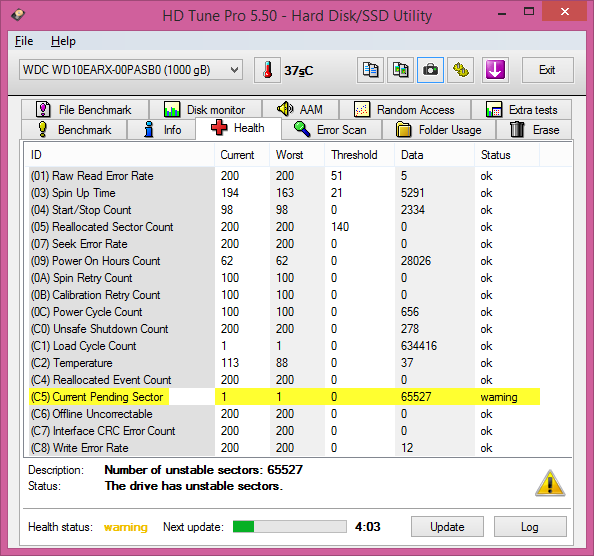
Task: Switch to the Disk monitor tab
Action: (x=205, y=110)
